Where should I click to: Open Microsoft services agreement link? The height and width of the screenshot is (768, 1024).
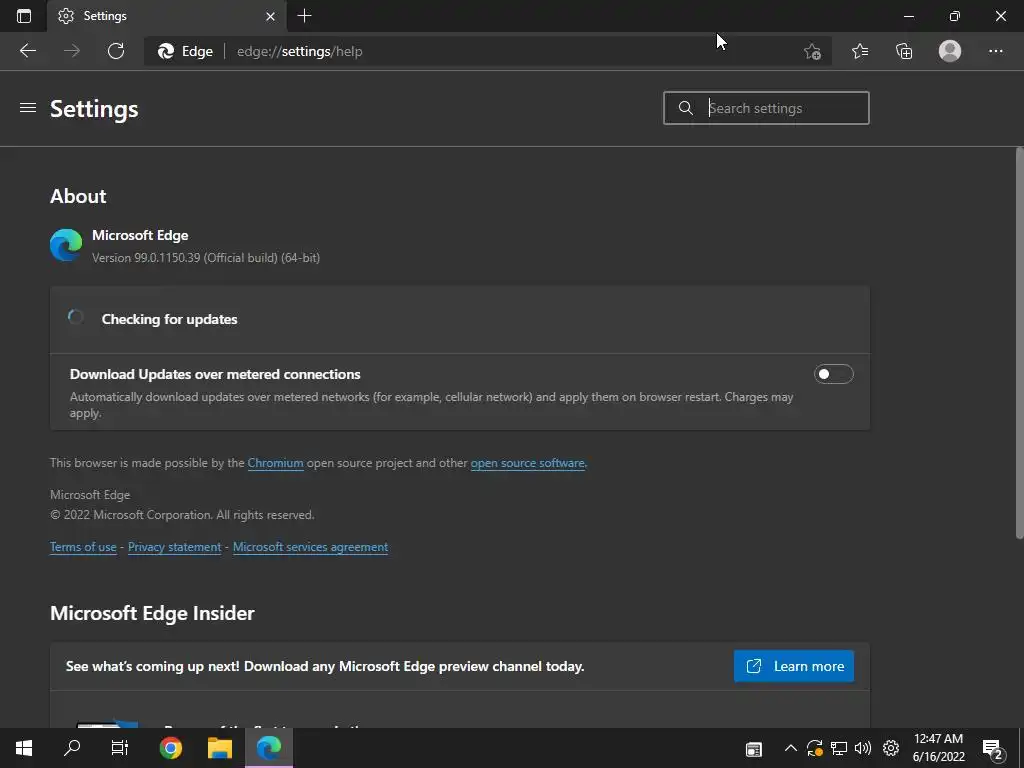click(x=310, y=547)
